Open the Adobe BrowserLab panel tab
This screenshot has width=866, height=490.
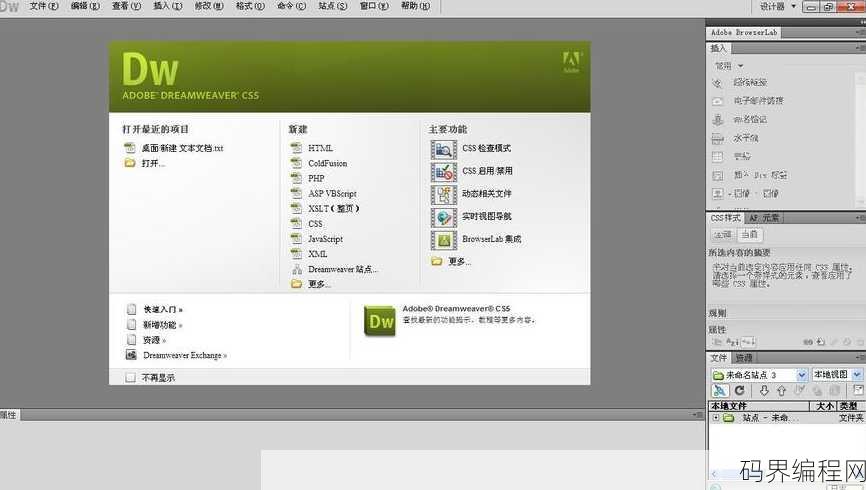click(744, 33)
